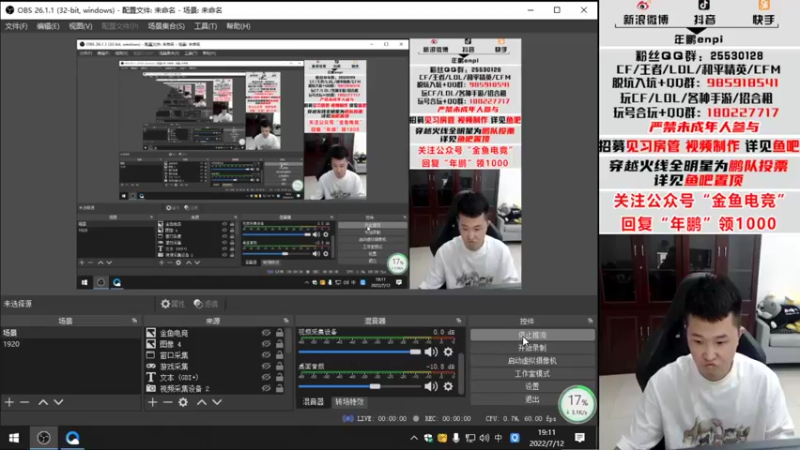Select the 场景 scene in the scenes list
The width and height of the screenshot is (800, 450).
[70, 333]
